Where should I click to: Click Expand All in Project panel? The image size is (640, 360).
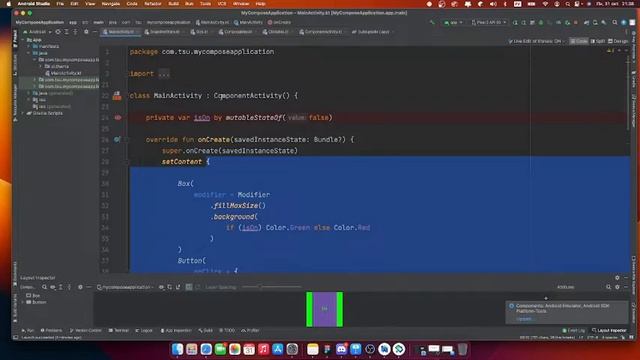pyautogui.click(x=67, y=31)
